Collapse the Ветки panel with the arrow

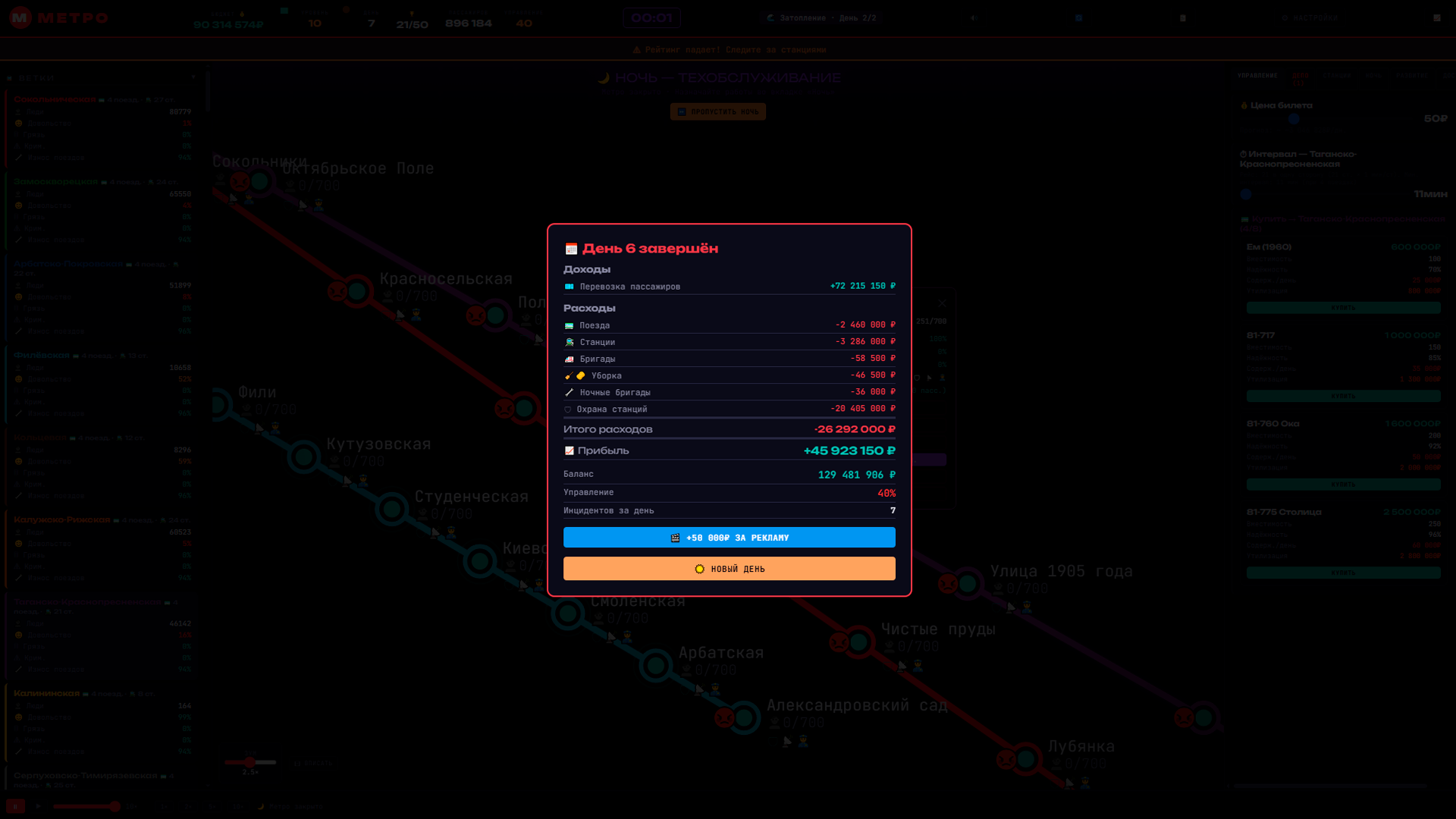click(193, 77)
